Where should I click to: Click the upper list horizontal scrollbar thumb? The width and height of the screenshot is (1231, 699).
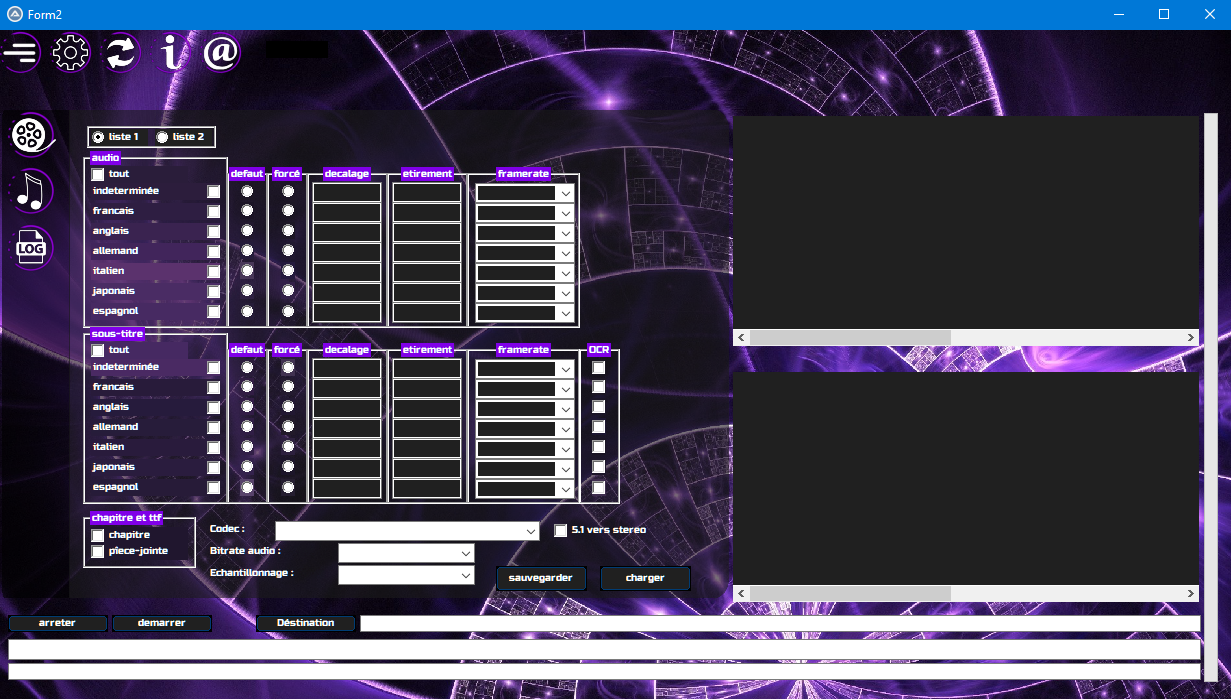849,337
